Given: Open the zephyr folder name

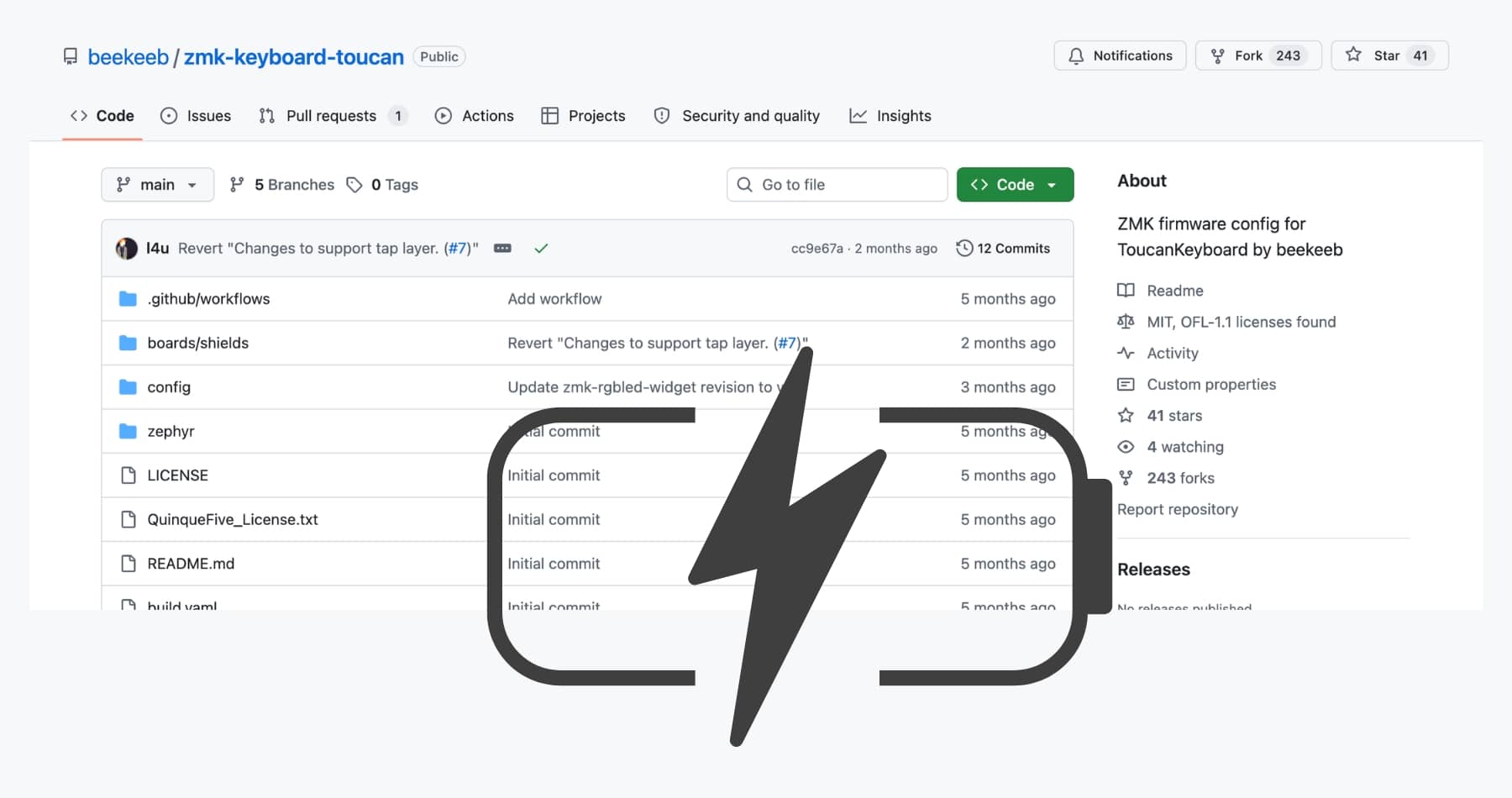Looking at the screenshot, I should [171, 431].
